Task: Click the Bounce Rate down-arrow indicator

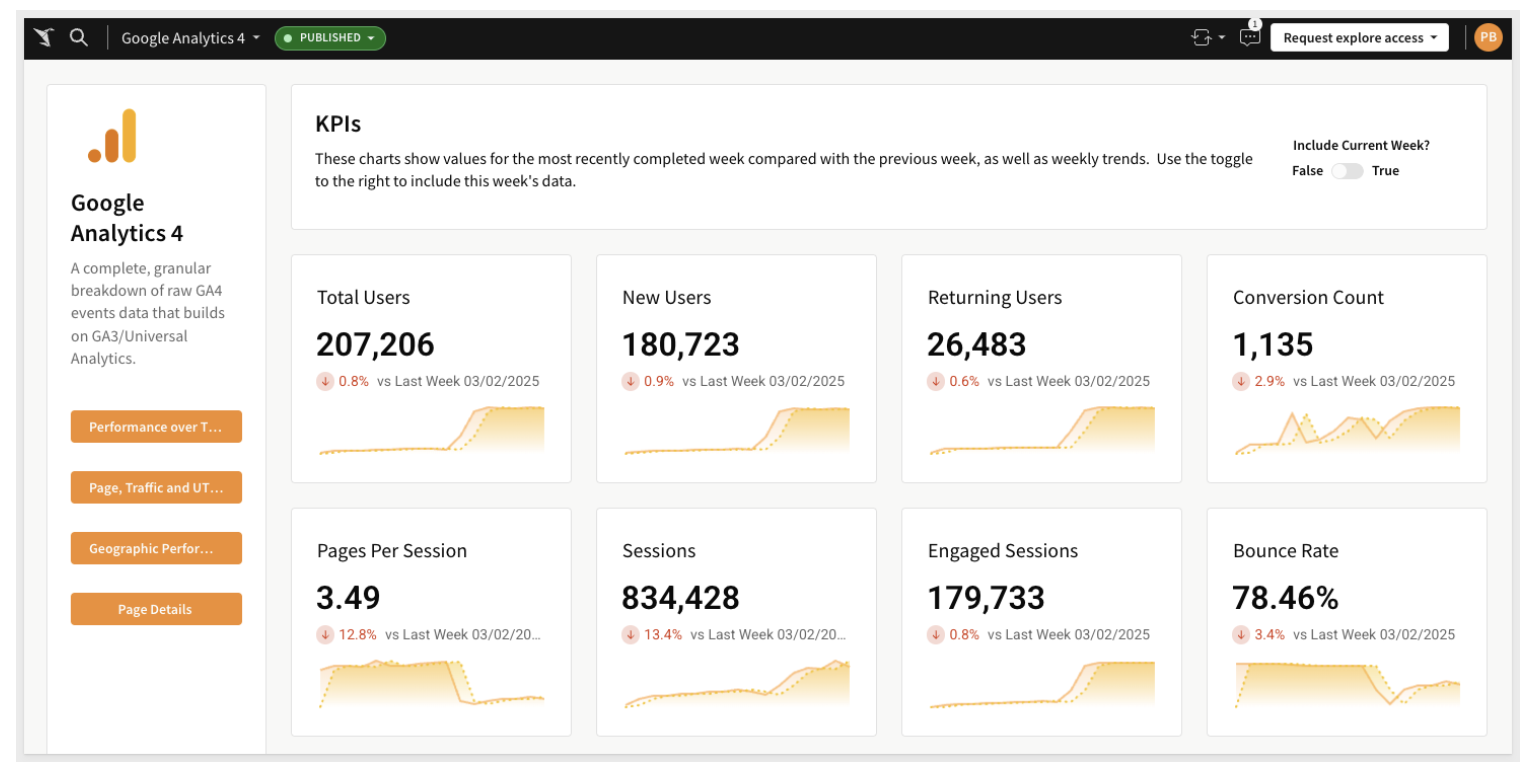Action: 1241,634
